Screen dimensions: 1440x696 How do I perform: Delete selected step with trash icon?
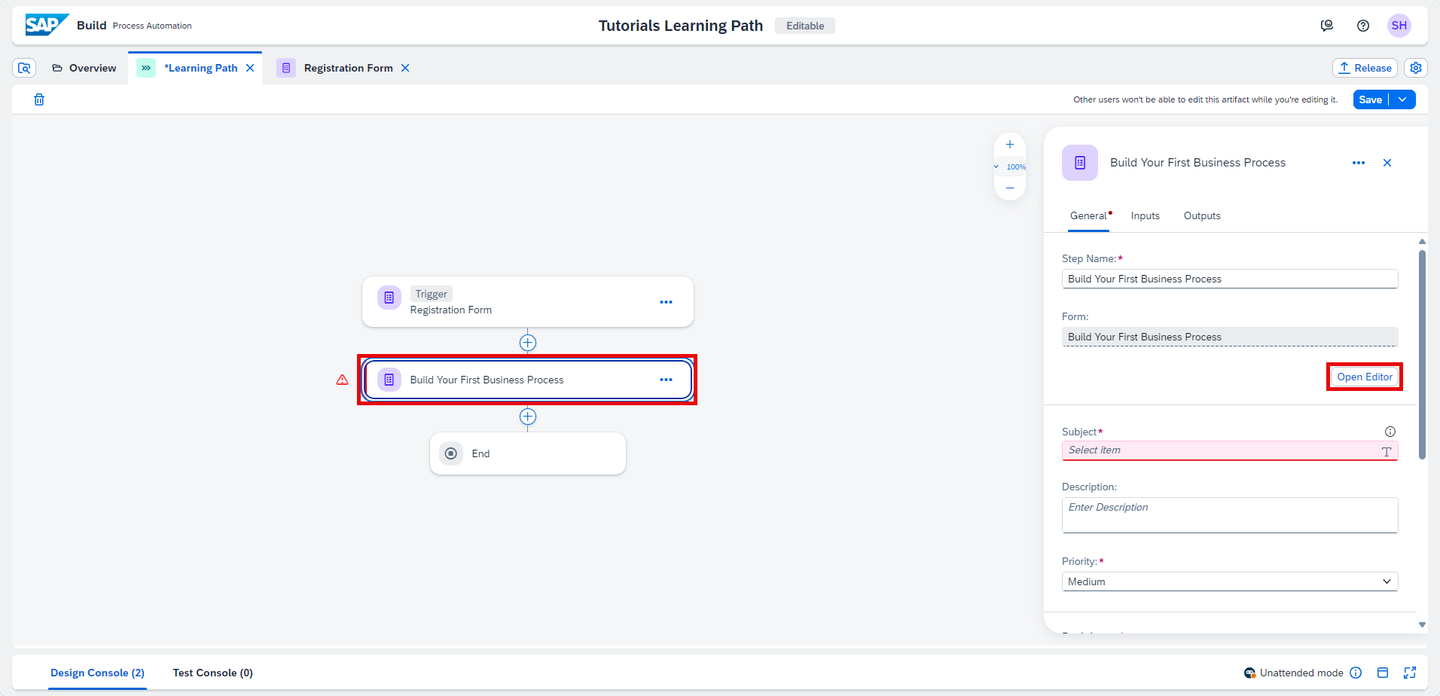[39, 99]
